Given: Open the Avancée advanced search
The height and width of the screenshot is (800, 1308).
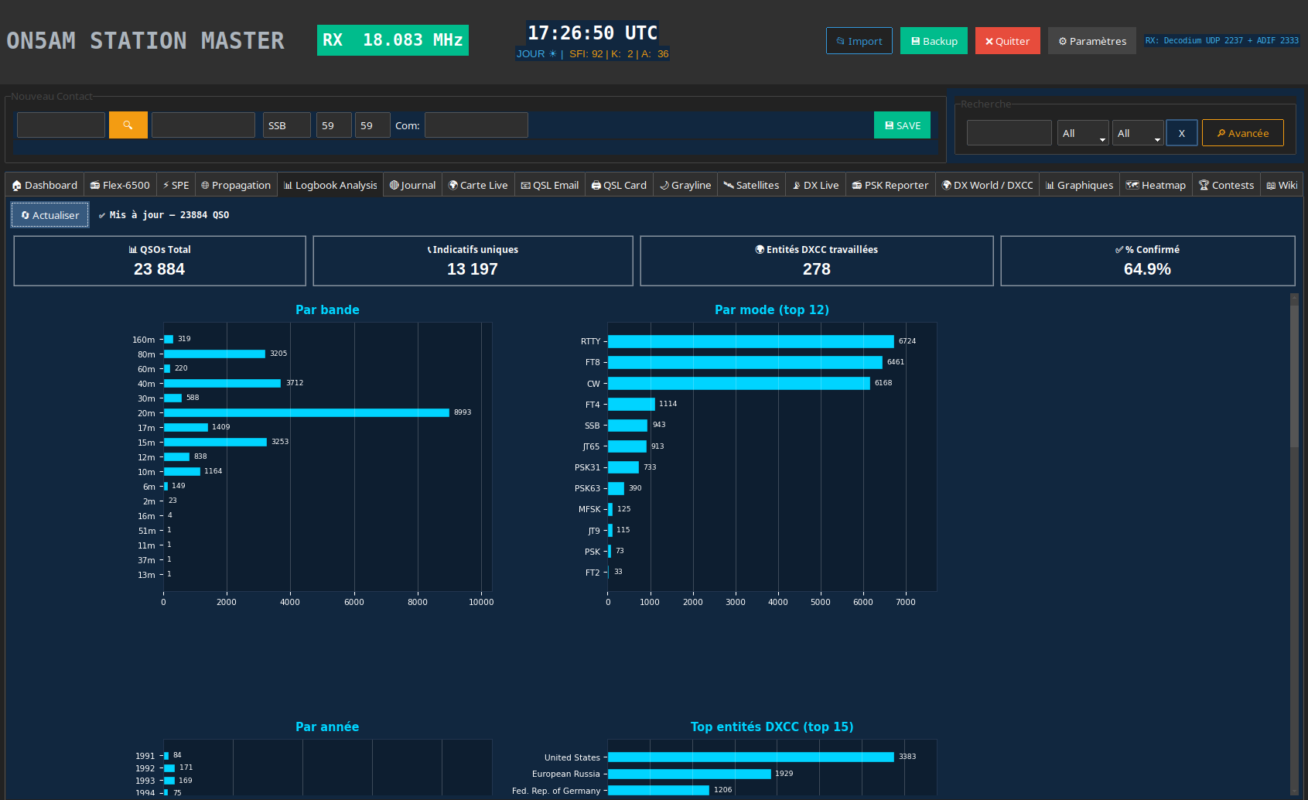Looking at the screenshot, I should 1243,133.
